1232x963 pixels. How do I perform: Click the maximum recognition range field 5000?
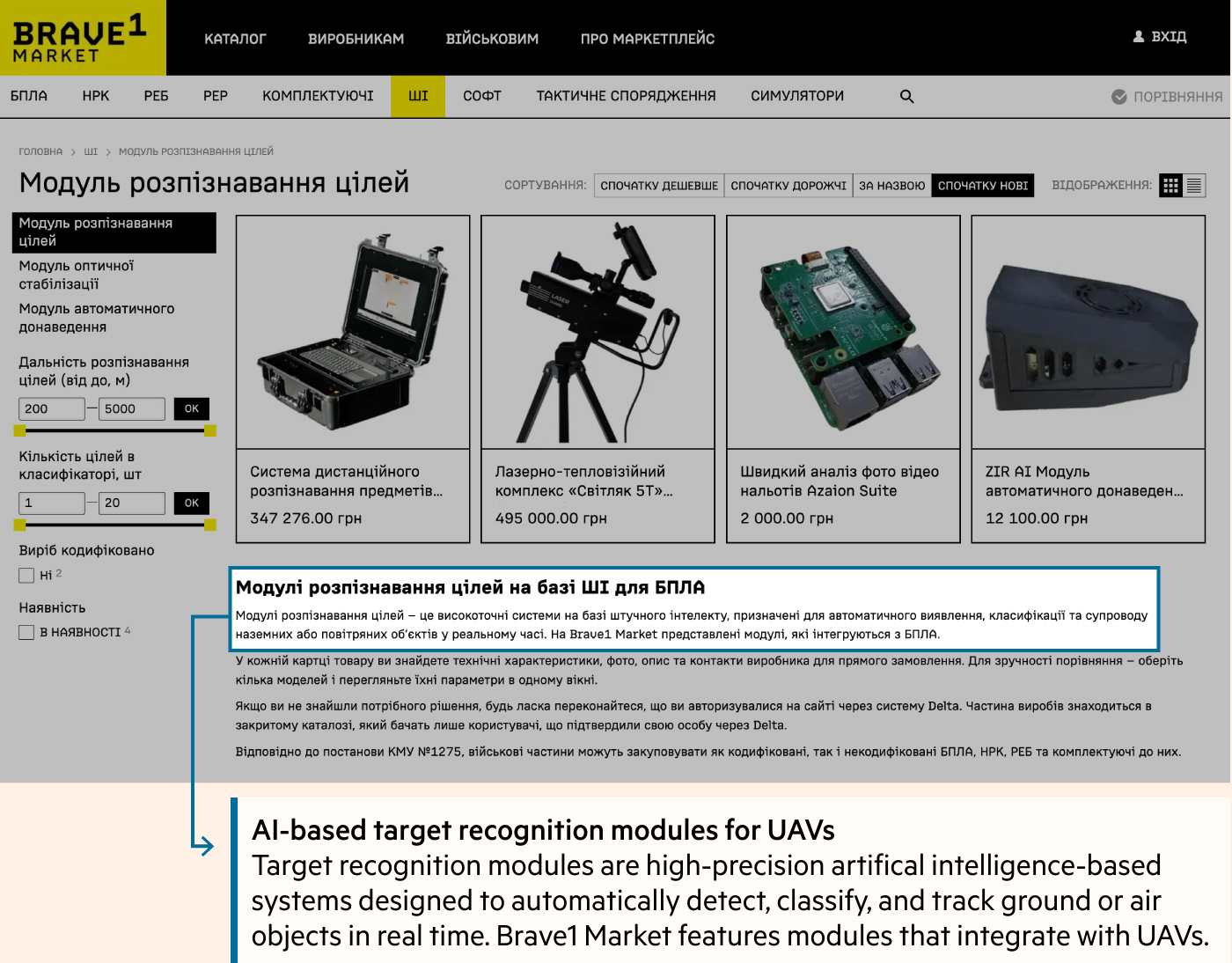[x=132, y=408]
